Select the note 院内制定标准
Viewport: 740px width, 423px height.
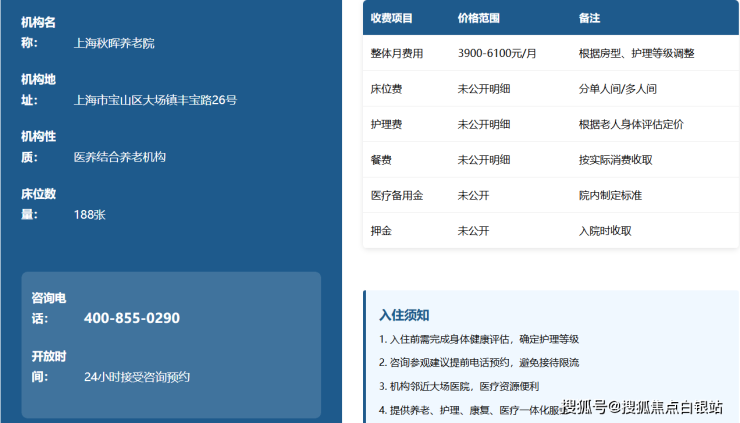pyautogui.click(x=610, y=195)
